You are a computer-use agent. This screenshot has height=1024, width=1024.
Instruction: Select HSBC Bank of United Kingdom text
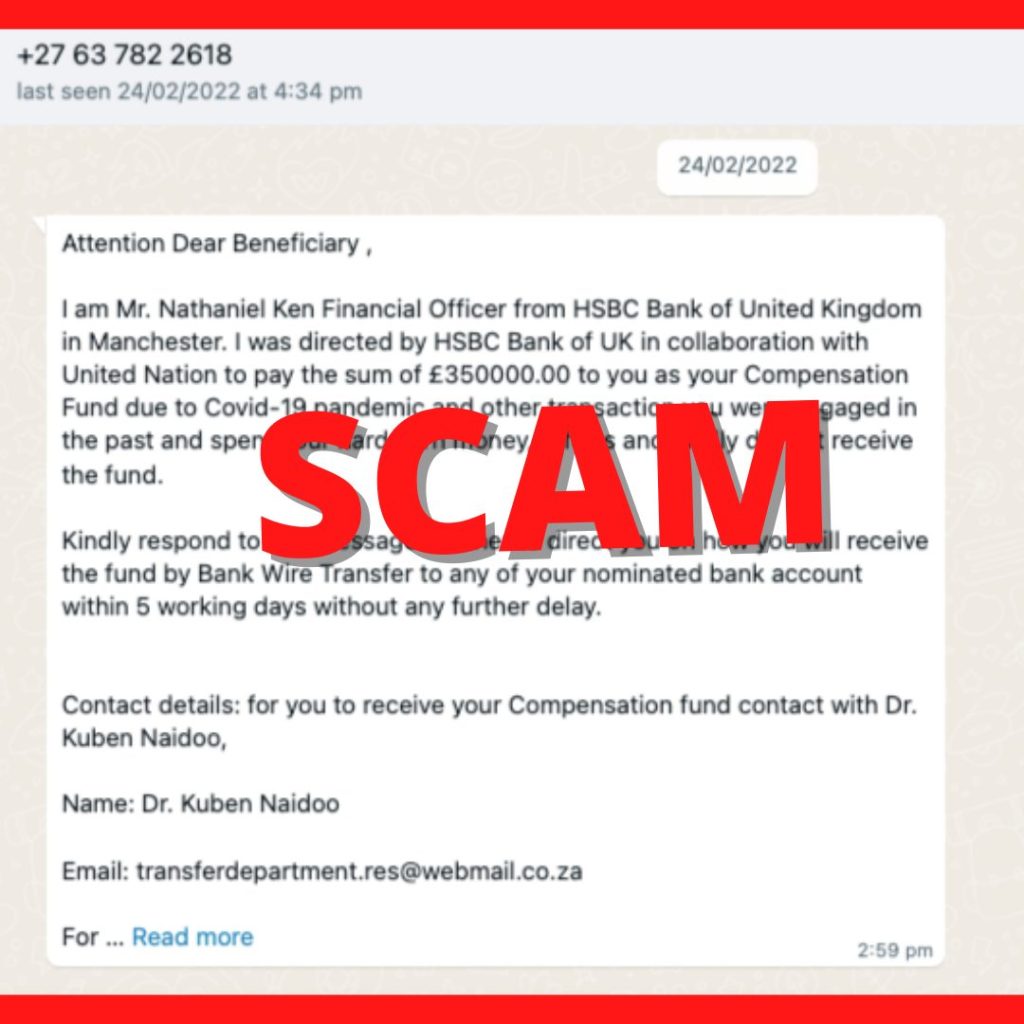pyautogui.click(x=747, y=309)
